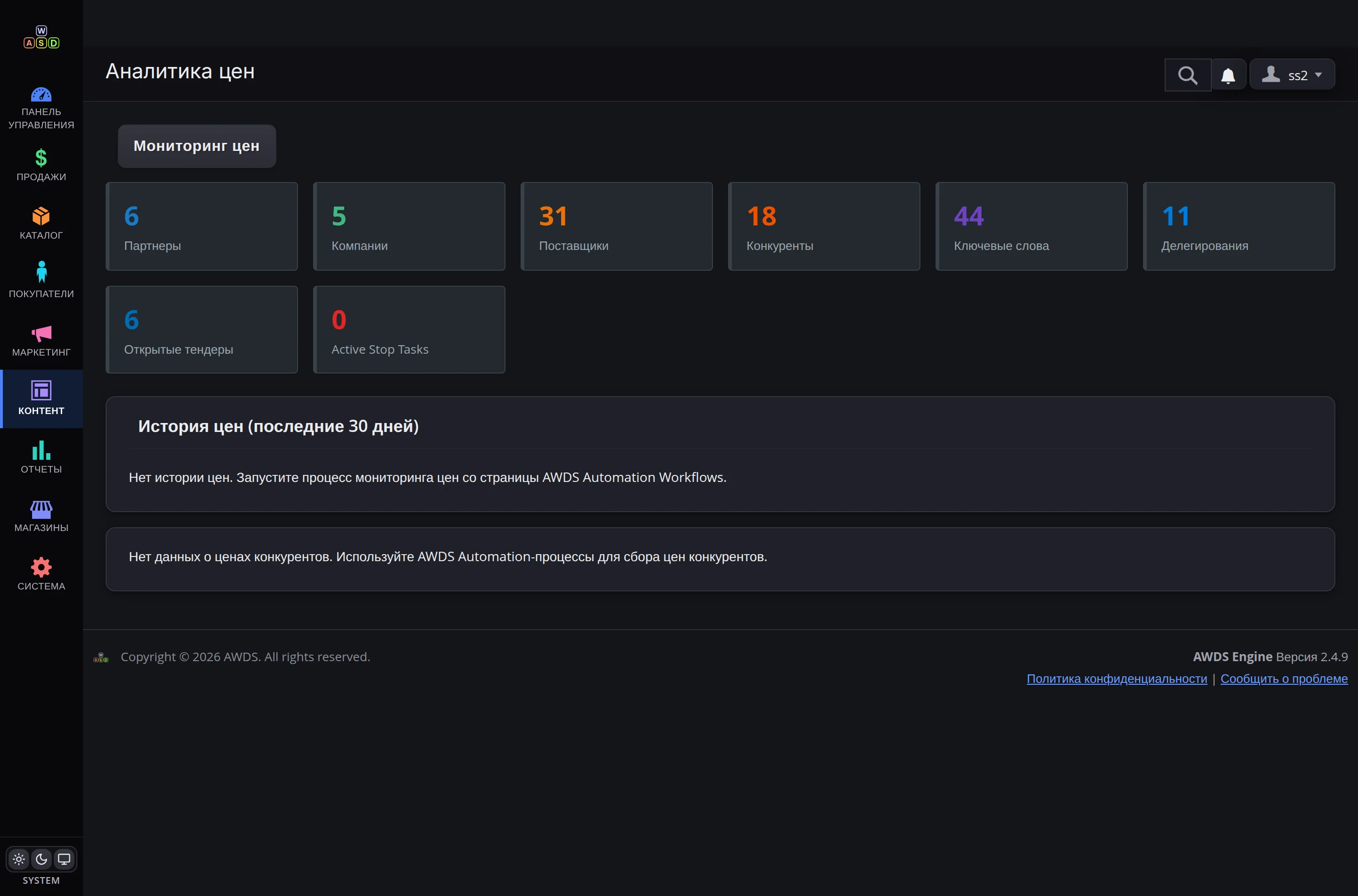This screenshot has width=1358, height=896.
Task: Click История цен (последние 30 дней) heading
Action: click(x=278, y=426)
